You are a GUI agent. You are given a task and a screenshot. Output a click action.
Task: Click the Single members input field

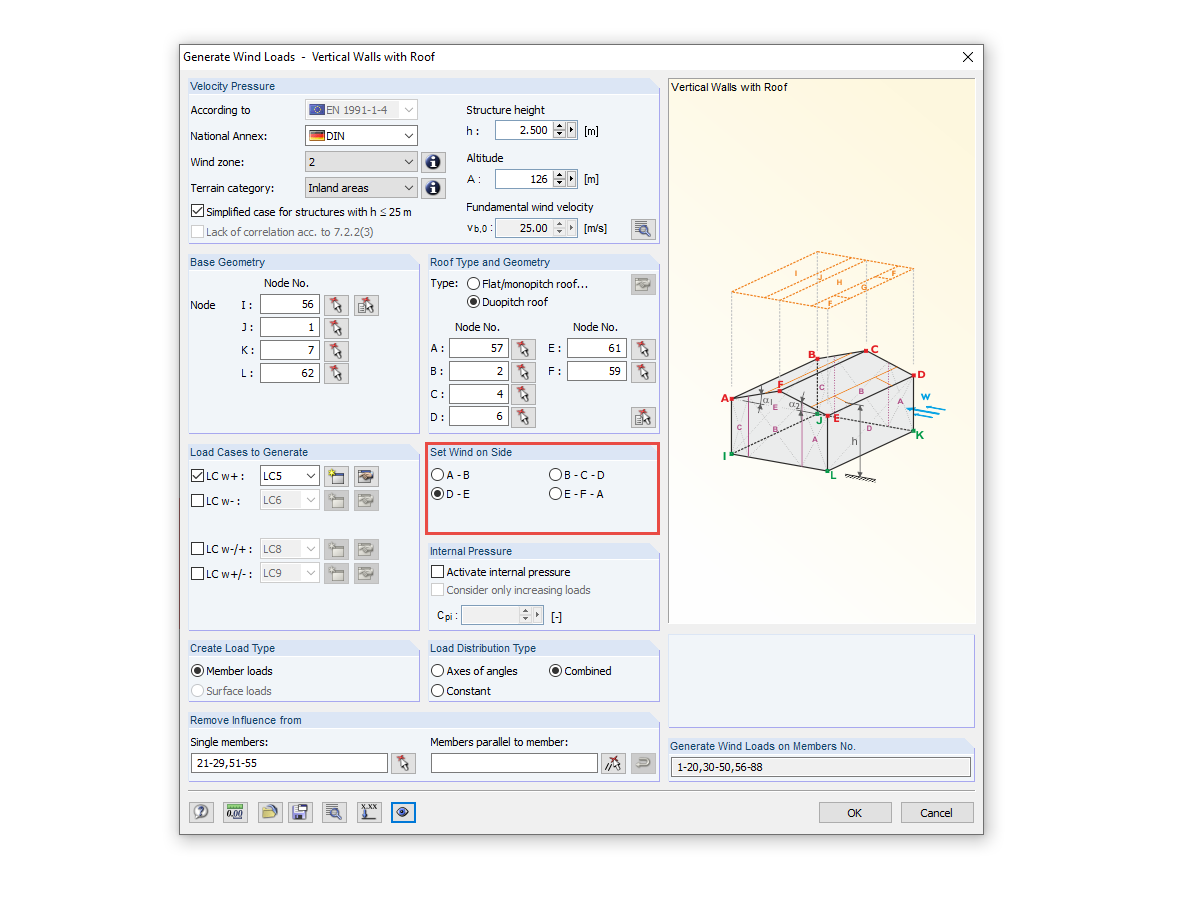289,763
